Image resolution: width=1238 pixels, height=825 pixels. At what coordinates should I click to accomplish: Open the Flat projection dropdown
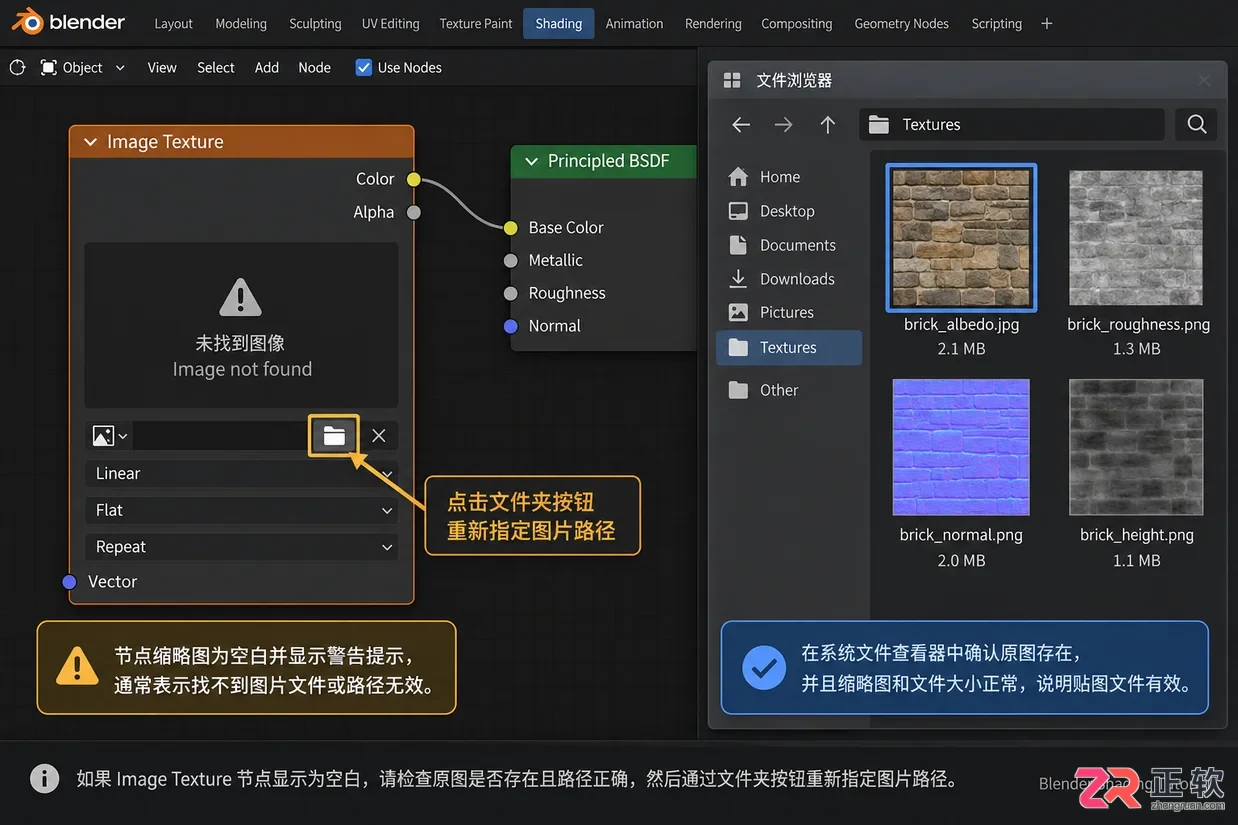click(x=241, y=510)
